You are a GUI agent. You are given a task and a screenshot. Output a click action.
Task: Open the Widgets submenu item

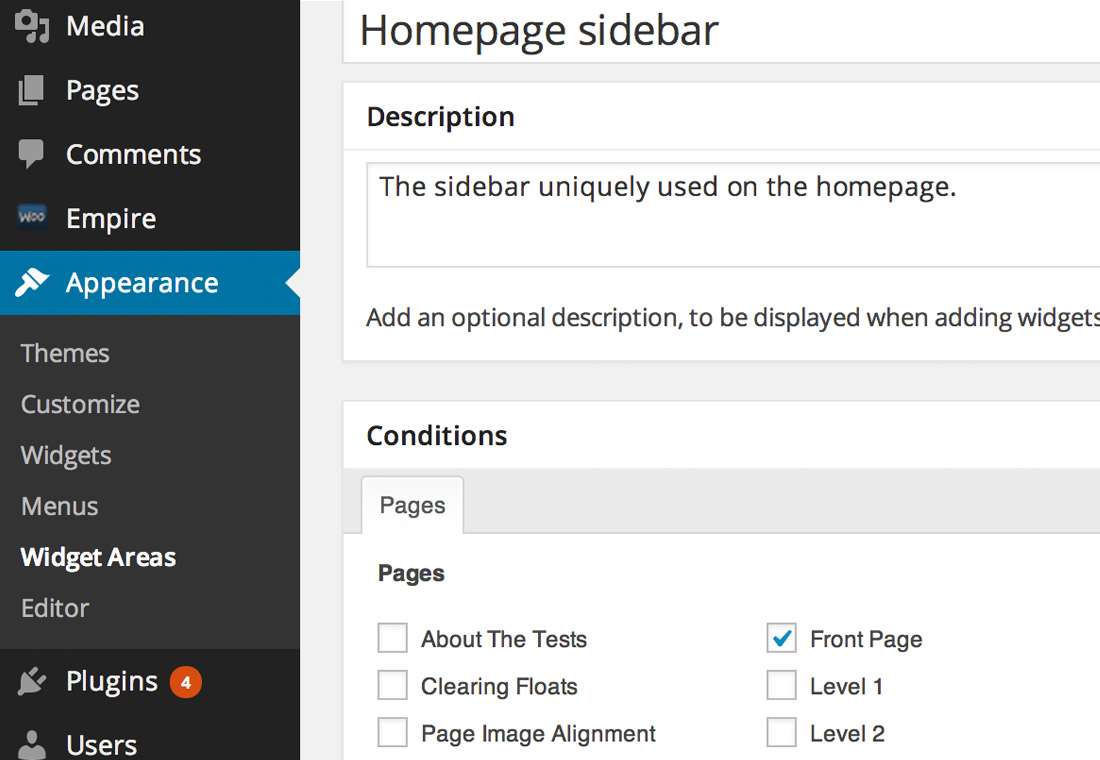tap(66, 456)
